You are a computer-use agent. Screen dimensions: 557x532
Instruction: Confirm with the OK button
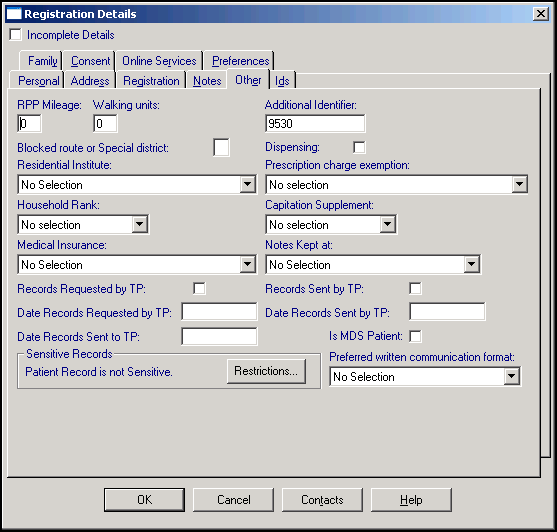click(144, 500)
